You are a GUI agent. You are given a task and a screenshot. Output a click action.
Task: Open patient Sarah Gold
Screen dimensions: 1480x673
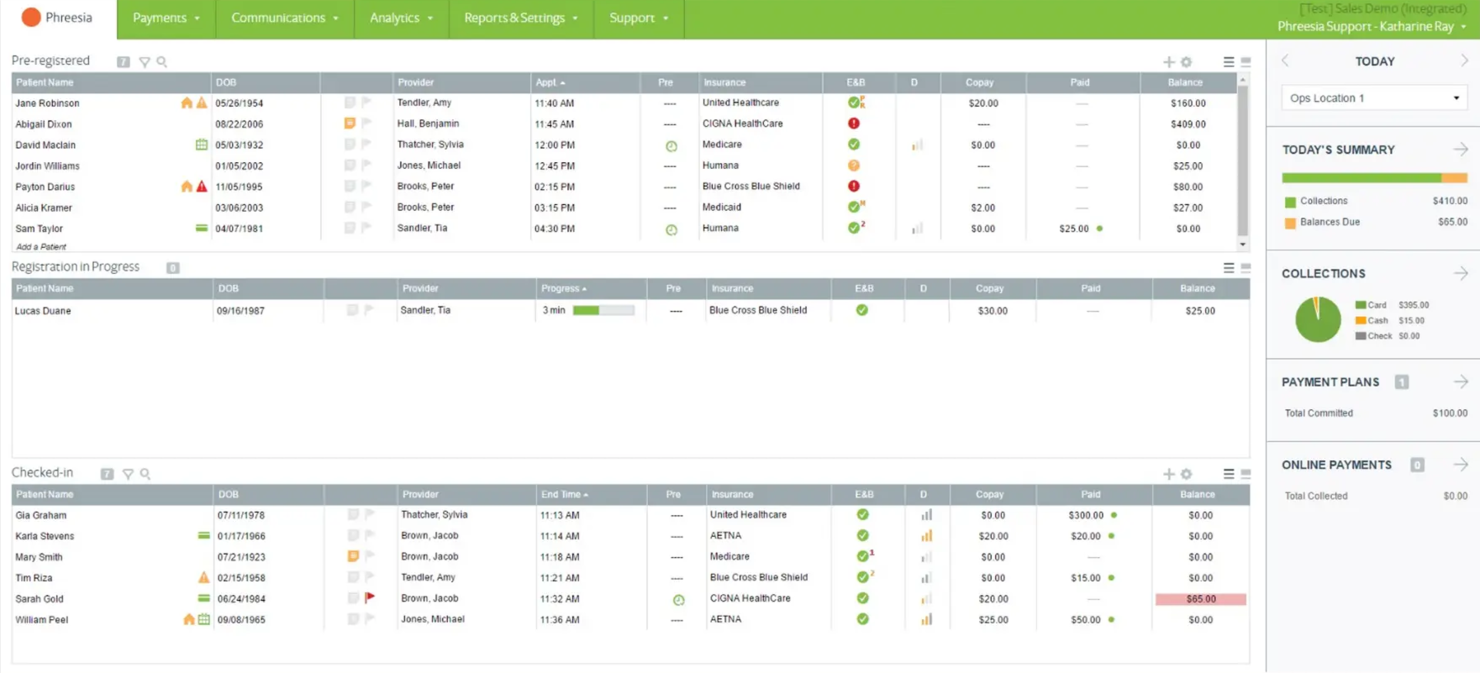point(39,599)
